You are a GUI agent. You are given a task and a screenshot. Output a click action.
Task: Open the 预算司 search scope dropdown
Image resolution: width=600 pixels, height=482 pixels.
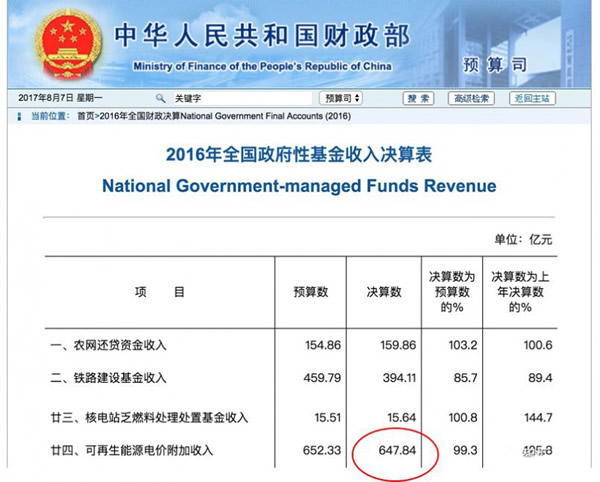(341, 99)
